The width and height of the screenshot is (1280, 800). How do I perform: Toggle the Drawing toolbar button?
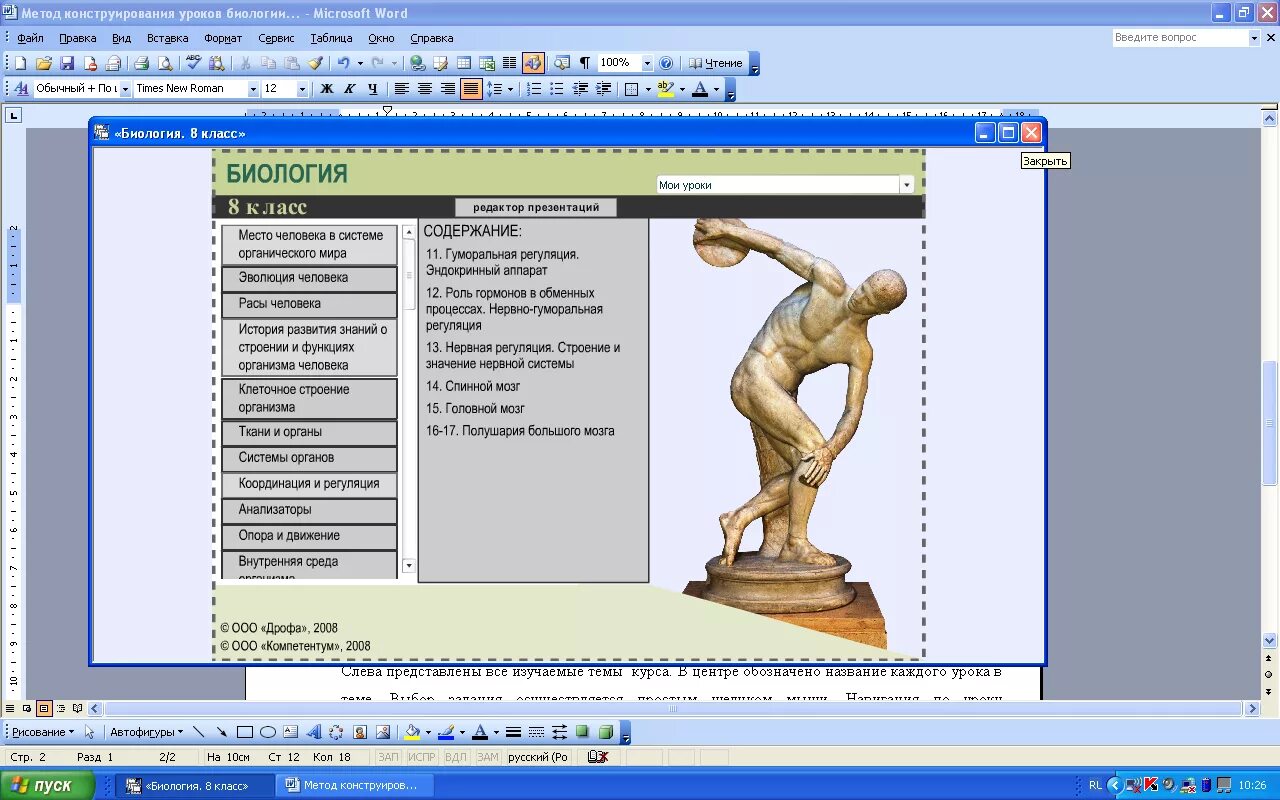coord(533,63)
